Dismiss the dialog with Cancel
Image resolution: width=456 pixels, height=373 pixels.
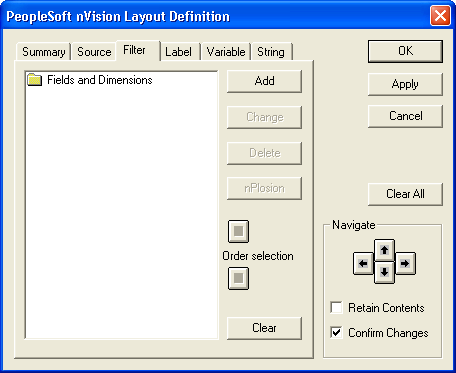405,116
